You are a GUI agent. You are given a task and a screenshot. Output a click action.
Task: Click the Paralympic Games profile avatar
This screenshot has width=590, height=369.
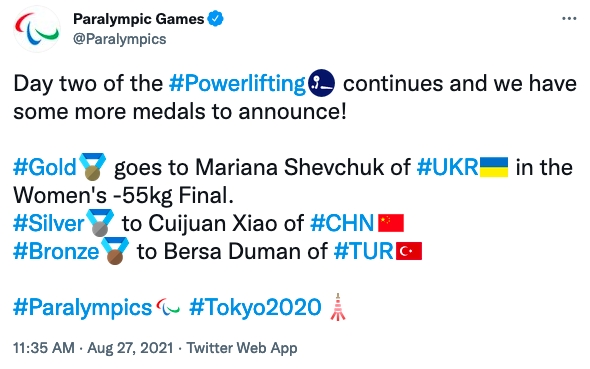36,29
